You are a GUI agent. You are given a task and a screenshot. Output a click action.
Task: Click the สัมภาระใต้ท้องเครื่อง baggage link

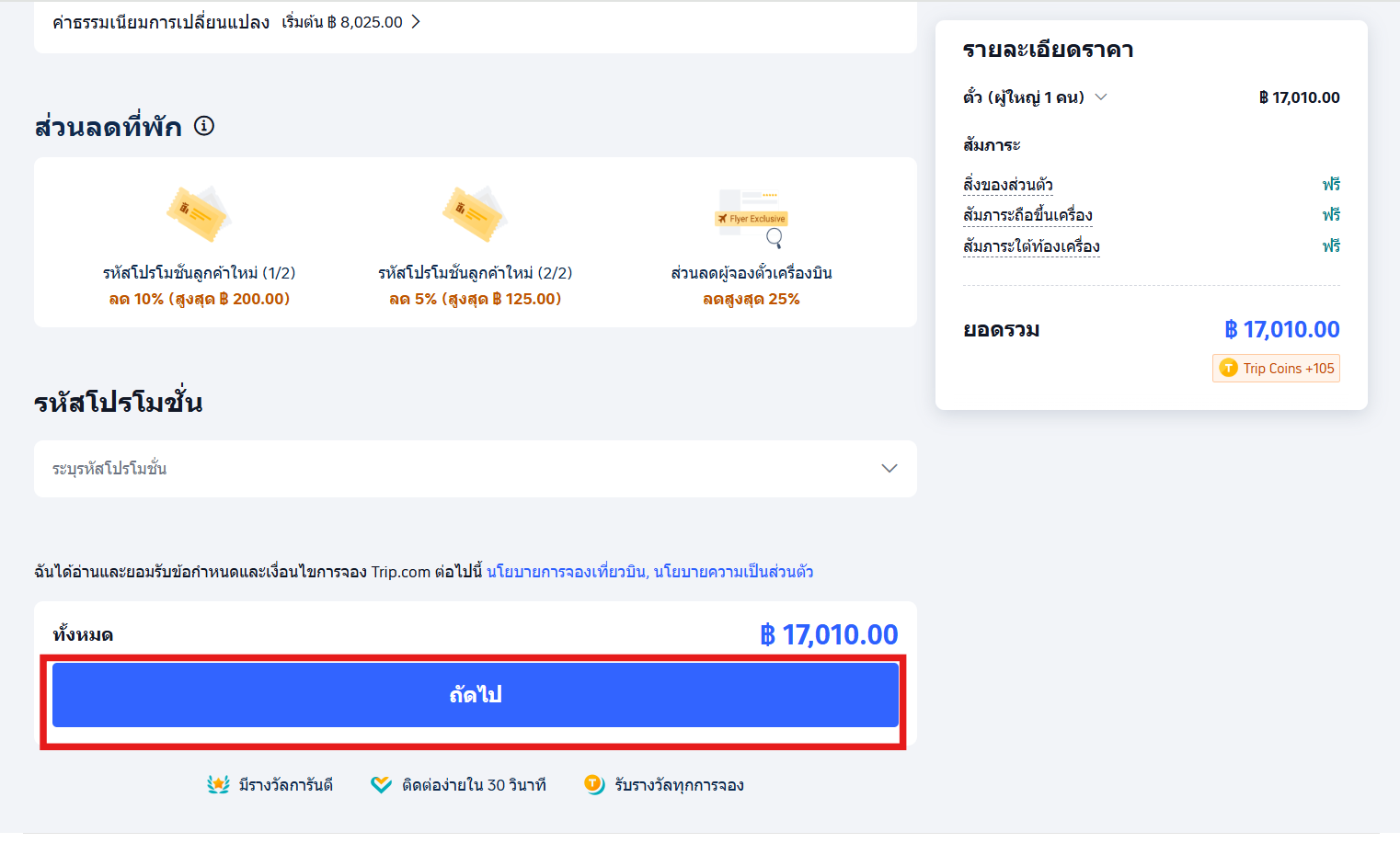(x=1031, y=245)
